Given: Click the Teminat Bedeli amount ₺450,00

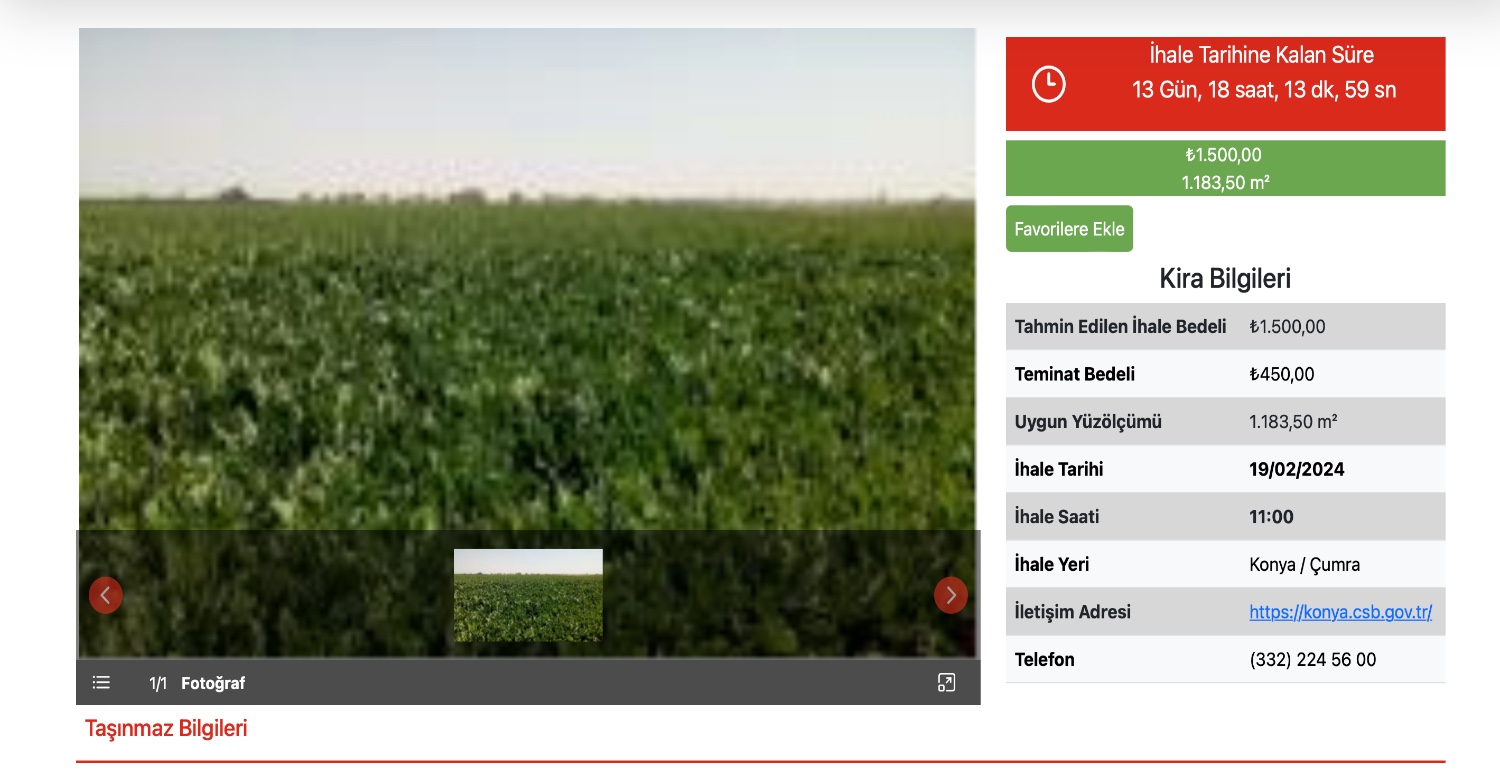Looking at the screenshot, I should pyautogui.click(x=1281, y=374).
